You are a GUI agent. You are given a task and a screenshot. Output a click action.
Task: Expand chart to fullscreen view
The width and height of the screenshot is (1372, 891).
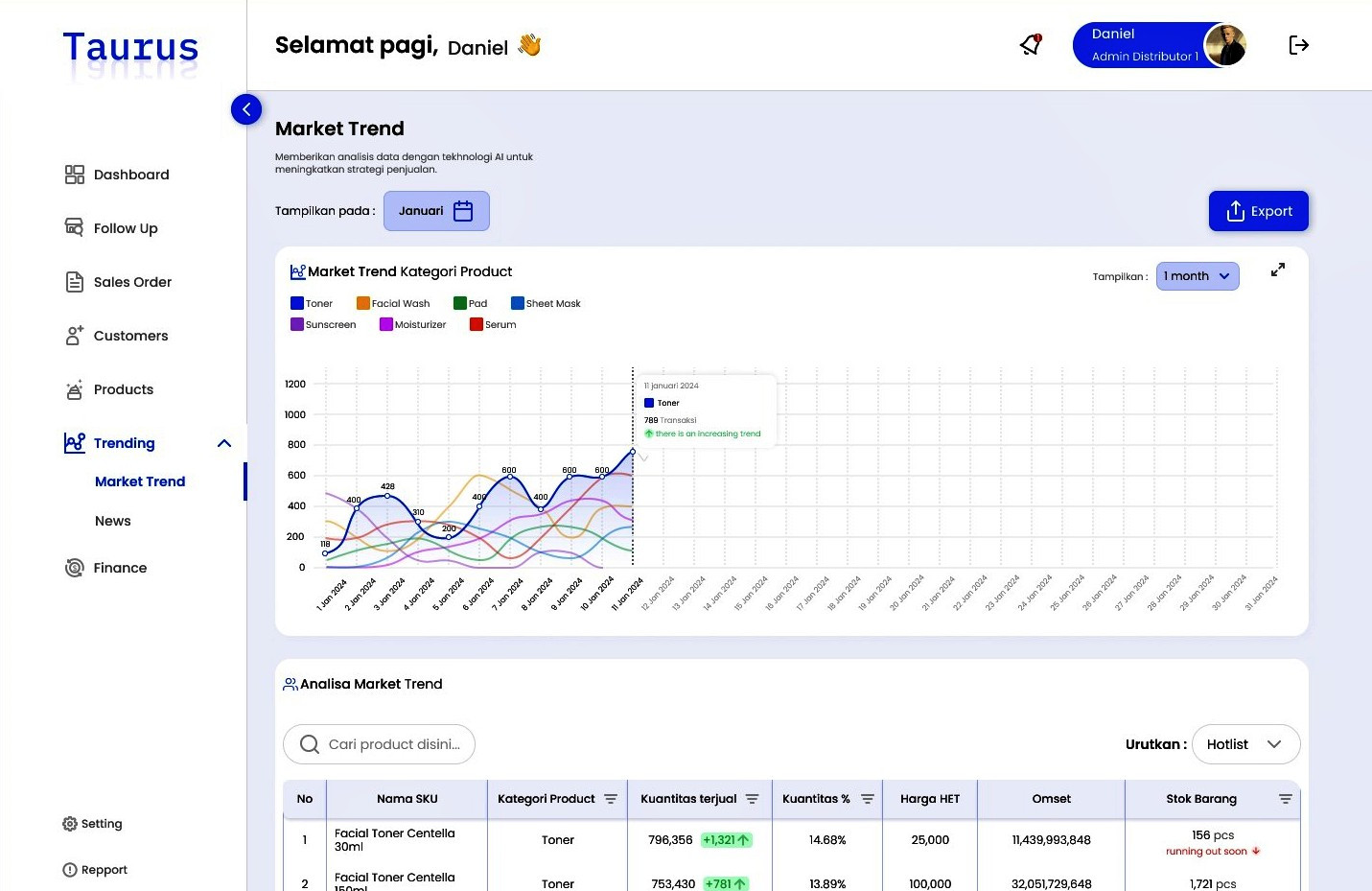1277,270
